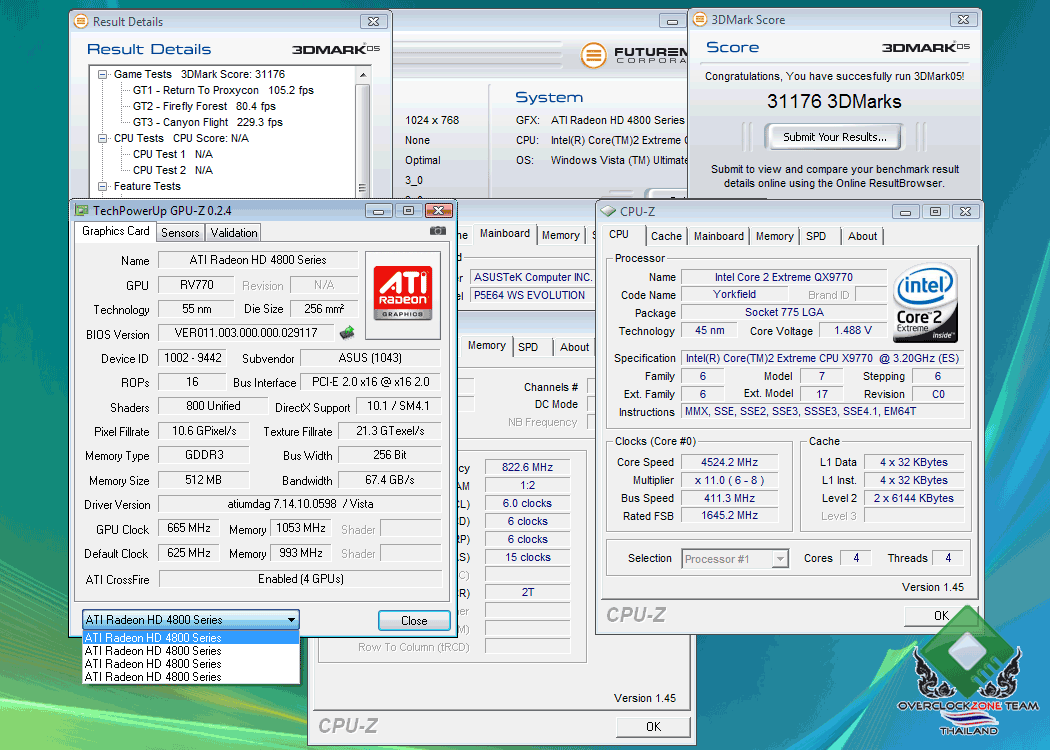The height and width of the screenshot is (750, 1050).
Task: Open SPD tab in front CPU-Z window
Action: point(816,236)
